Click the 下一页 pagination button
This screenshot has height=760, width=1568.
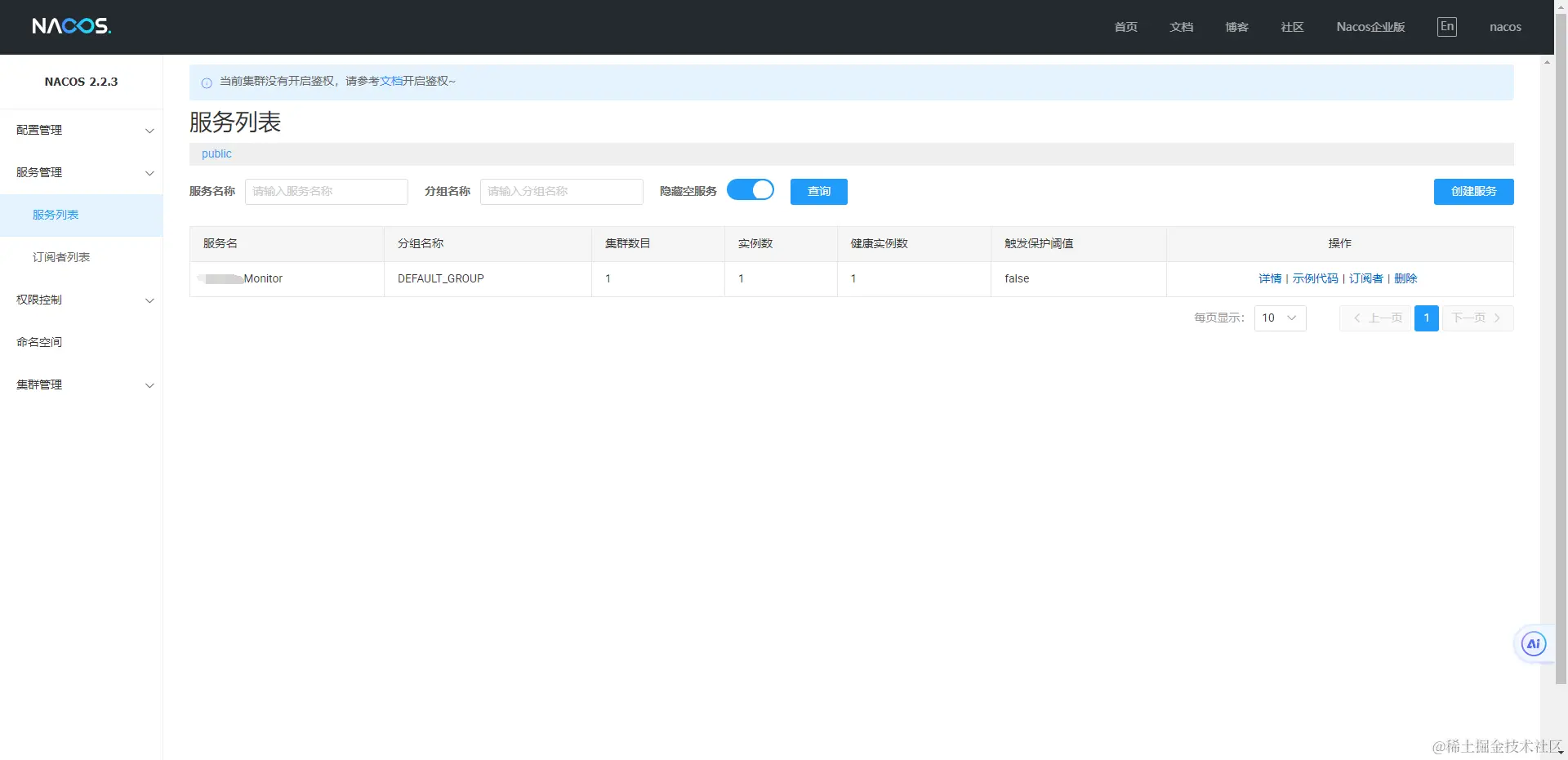point(1477,318)
